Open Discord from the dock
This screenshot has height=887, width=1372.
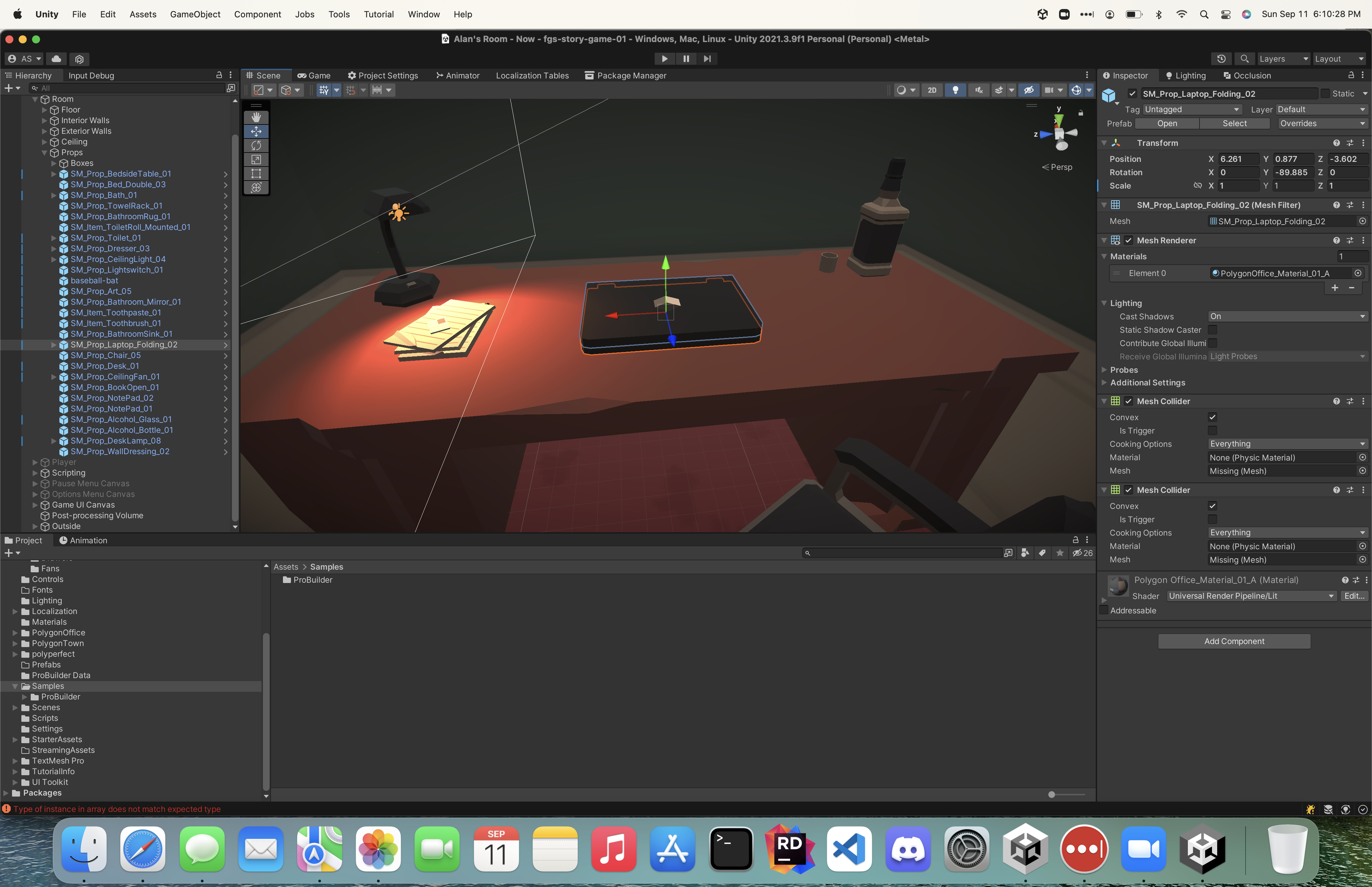coord(908,850)
